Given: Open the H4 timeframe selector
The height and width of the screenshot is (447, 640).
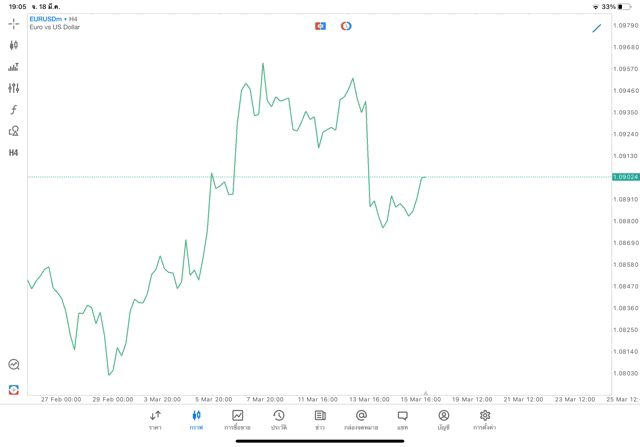Looking at the screenshot, I should click(x=14, y=153).
